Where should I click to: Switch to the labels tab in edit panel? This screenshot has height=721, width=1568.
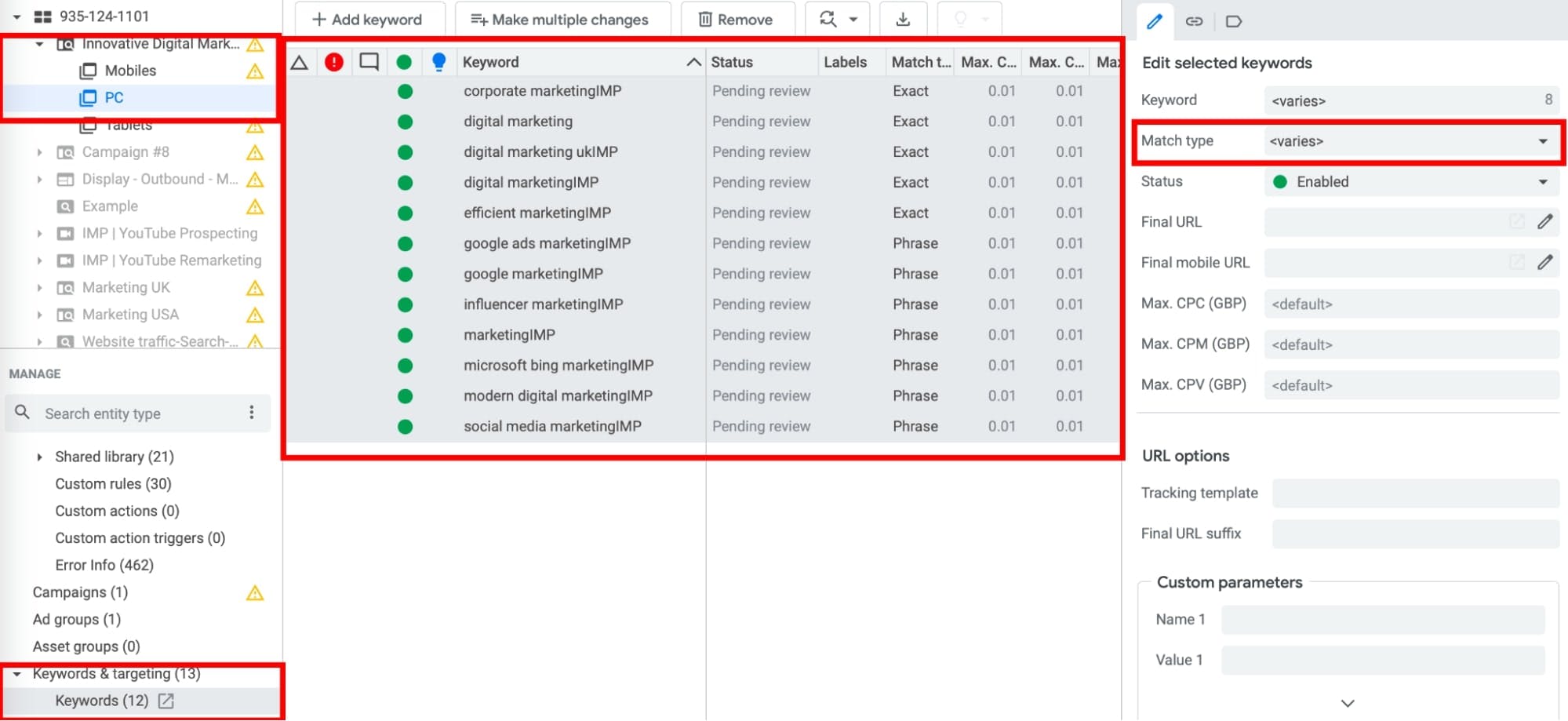[1233, 21]
